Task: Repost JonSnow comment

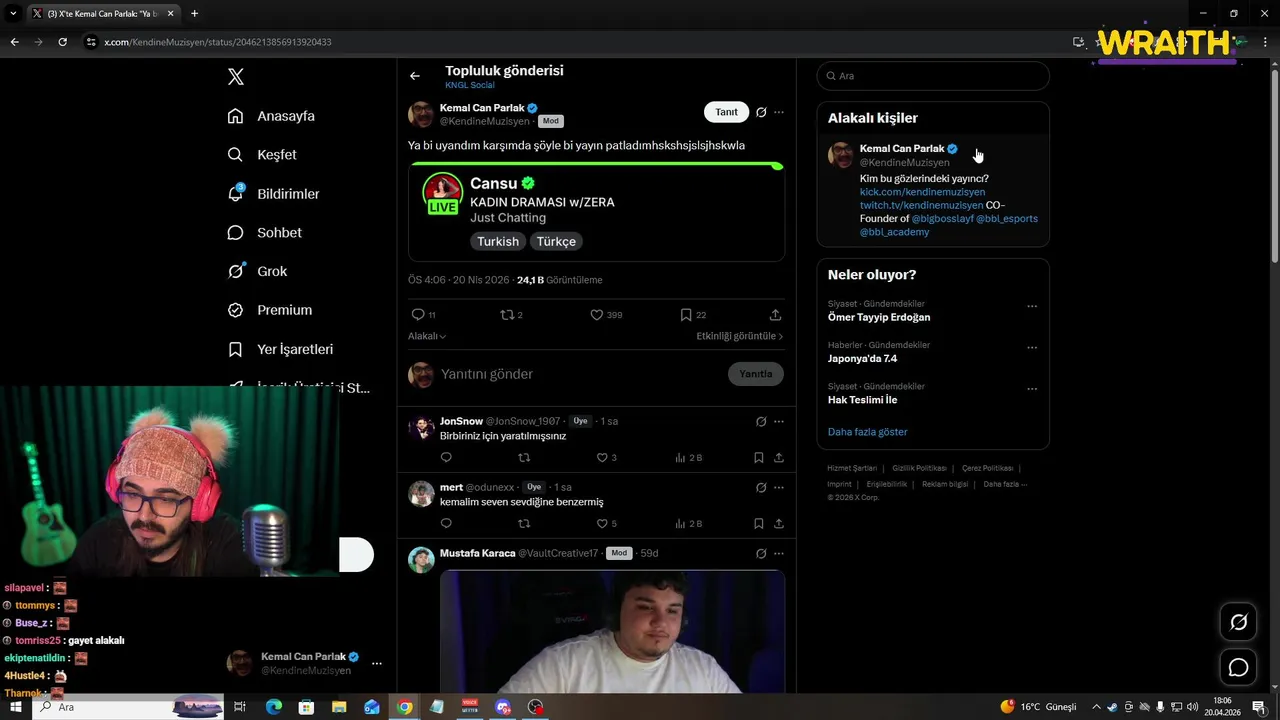Action: click(524, 458)
